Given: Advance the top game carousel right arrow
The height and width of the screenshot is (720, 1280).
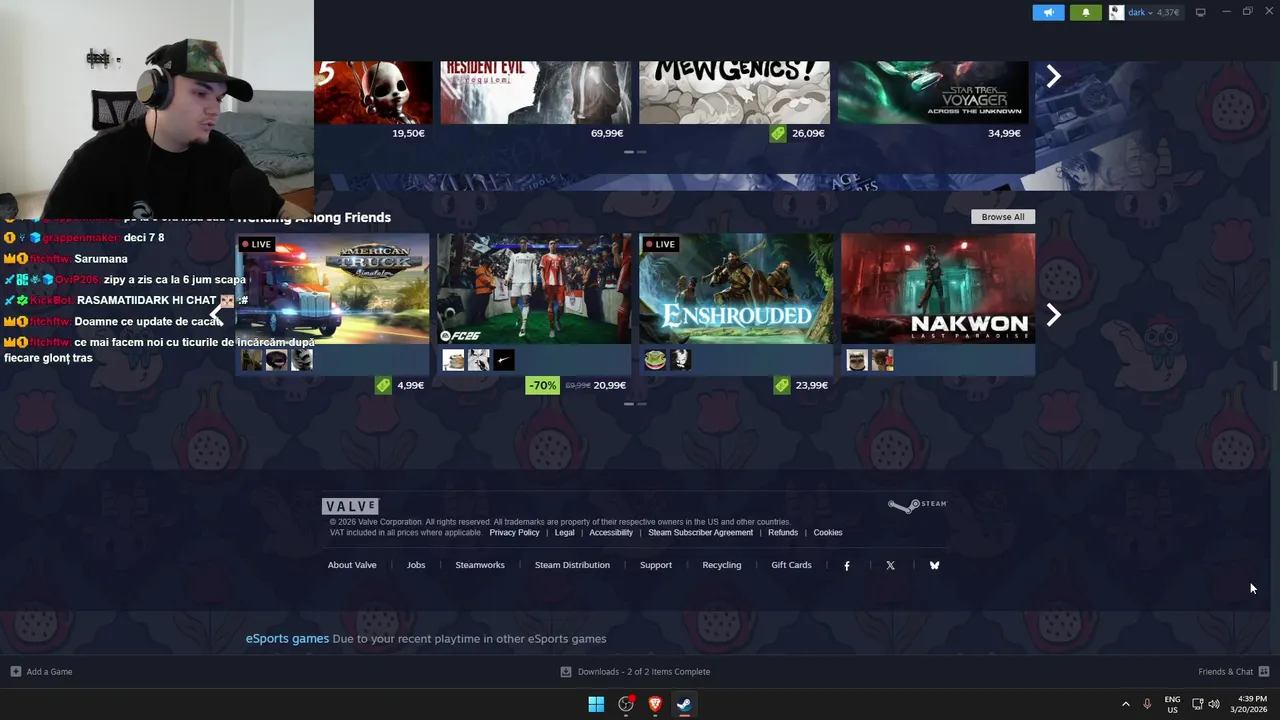Looking at the screenshot, I should coord(1053,77).
